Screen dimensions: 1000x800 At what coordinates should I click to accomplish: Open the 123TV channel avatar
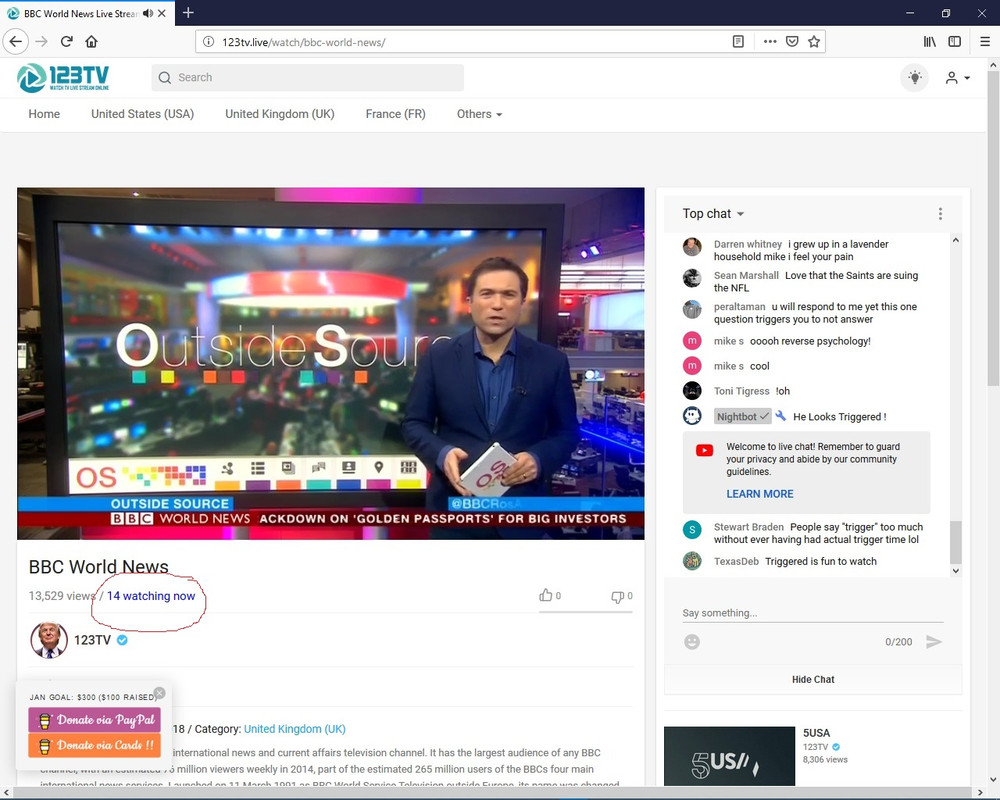[49, 640]
